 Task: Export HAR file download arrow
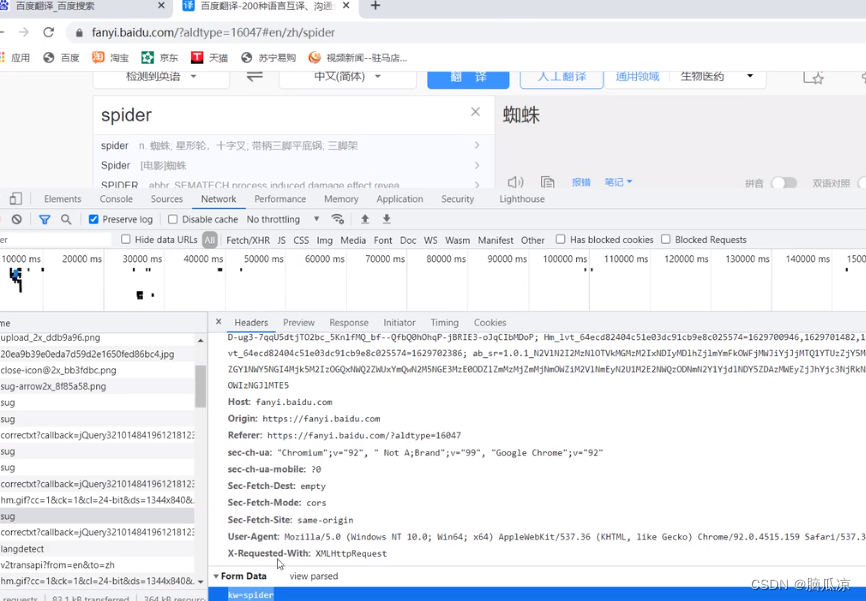tap(387, 219)
